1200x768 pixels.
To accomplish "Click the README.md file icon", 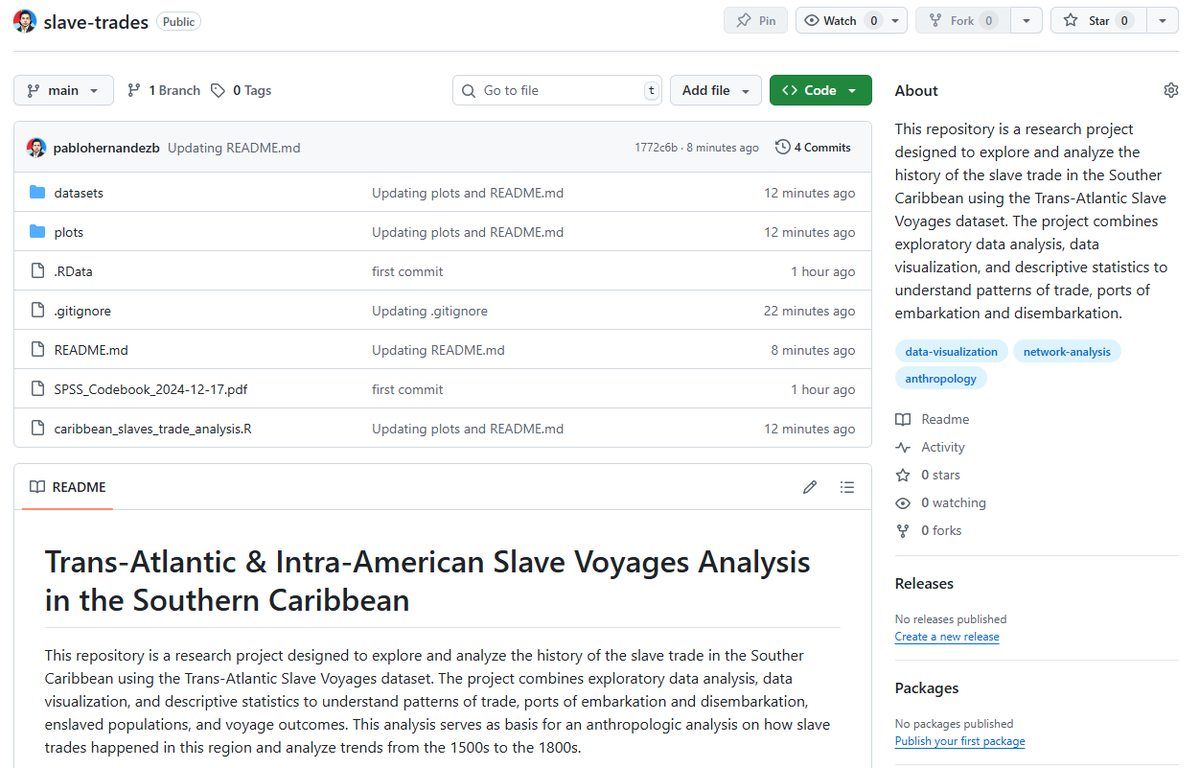I will pyautogui.click(x=38, y=350).
